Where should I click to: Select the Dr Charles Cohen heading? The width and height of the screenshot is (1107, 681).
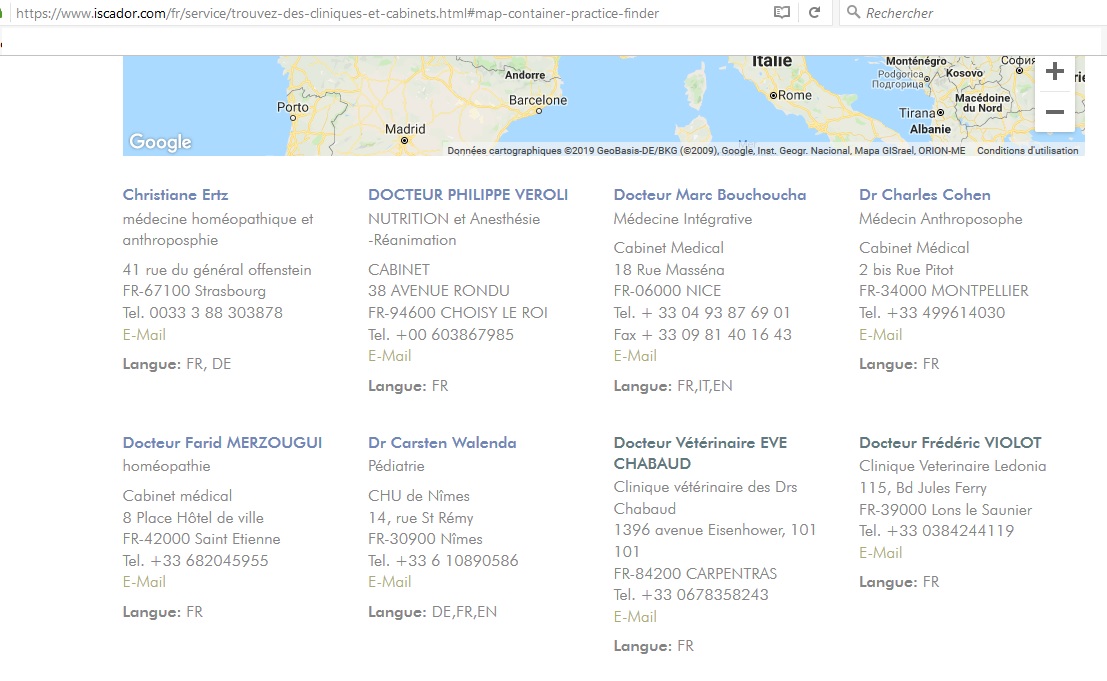point(924,195)
